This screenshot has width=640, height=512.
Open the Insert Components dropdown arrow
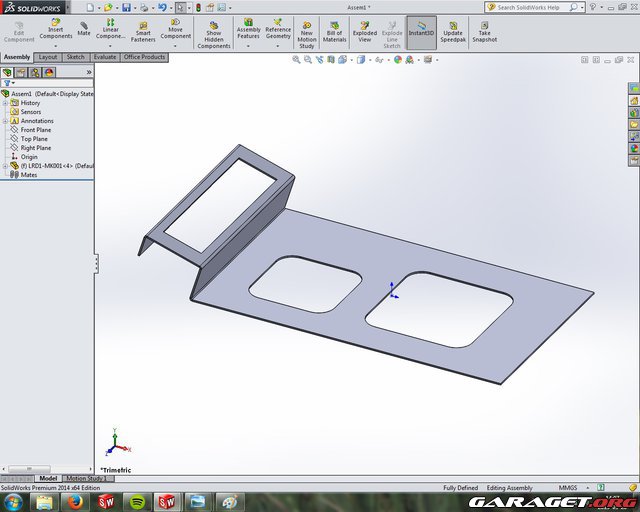tap(55, 43)
